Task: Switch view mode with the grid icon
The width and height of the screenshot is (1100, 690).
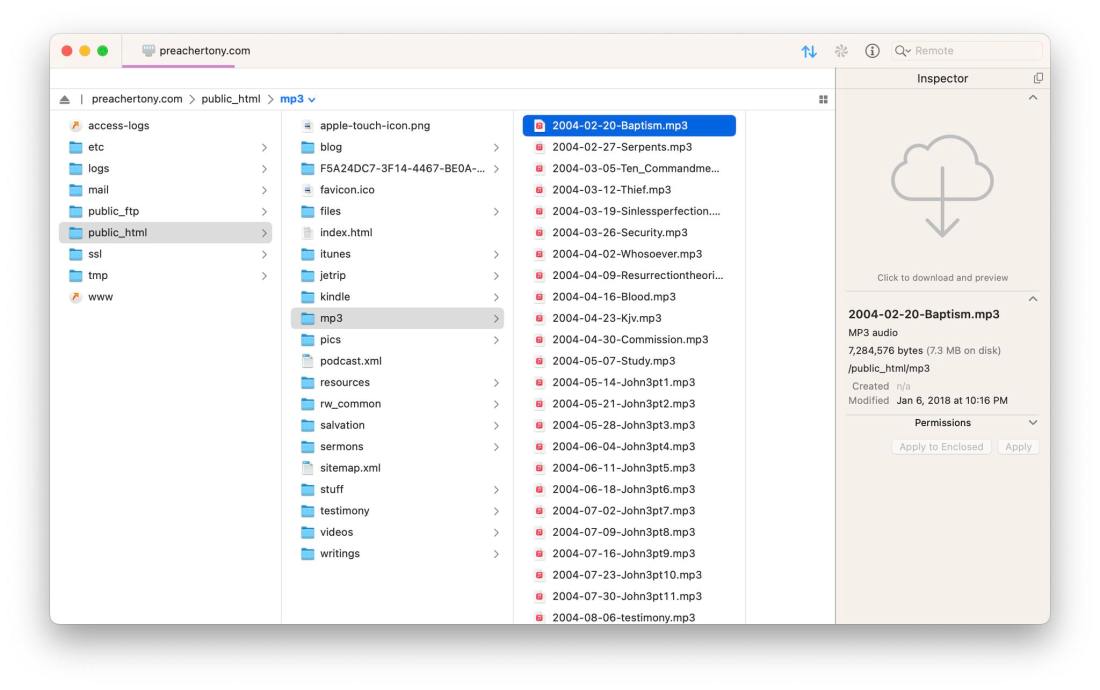Action: [823, 99]
